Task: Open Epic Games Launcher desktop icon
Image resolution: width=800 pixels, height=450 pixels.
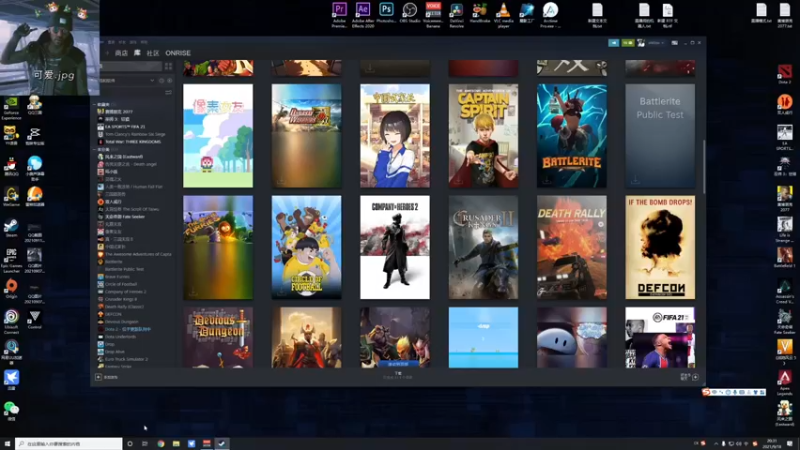Action: 11,260
